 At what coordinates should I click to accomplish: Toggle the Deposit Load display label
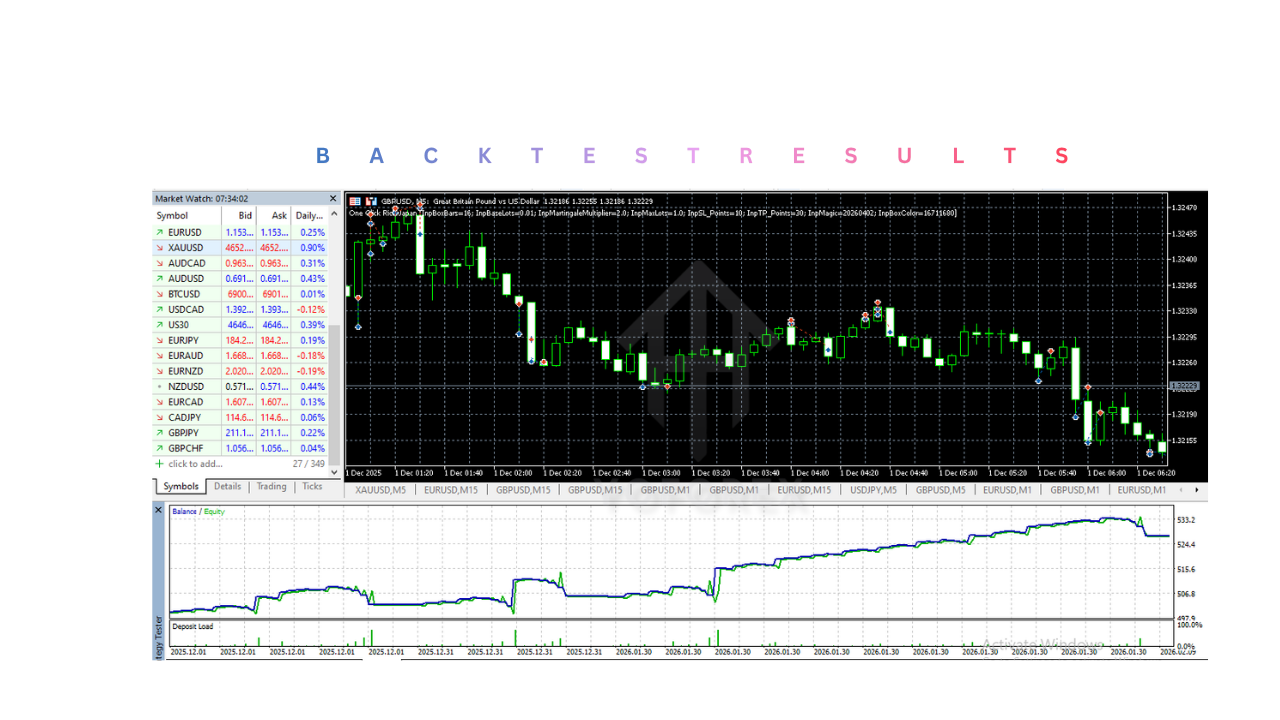click(x=194, y=625)
